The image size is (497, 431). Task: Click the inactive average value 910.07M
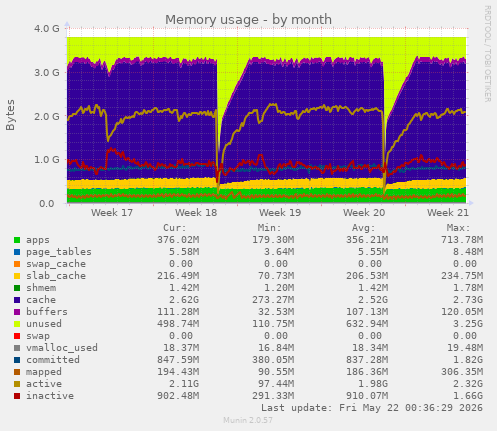tap(367, 396)
